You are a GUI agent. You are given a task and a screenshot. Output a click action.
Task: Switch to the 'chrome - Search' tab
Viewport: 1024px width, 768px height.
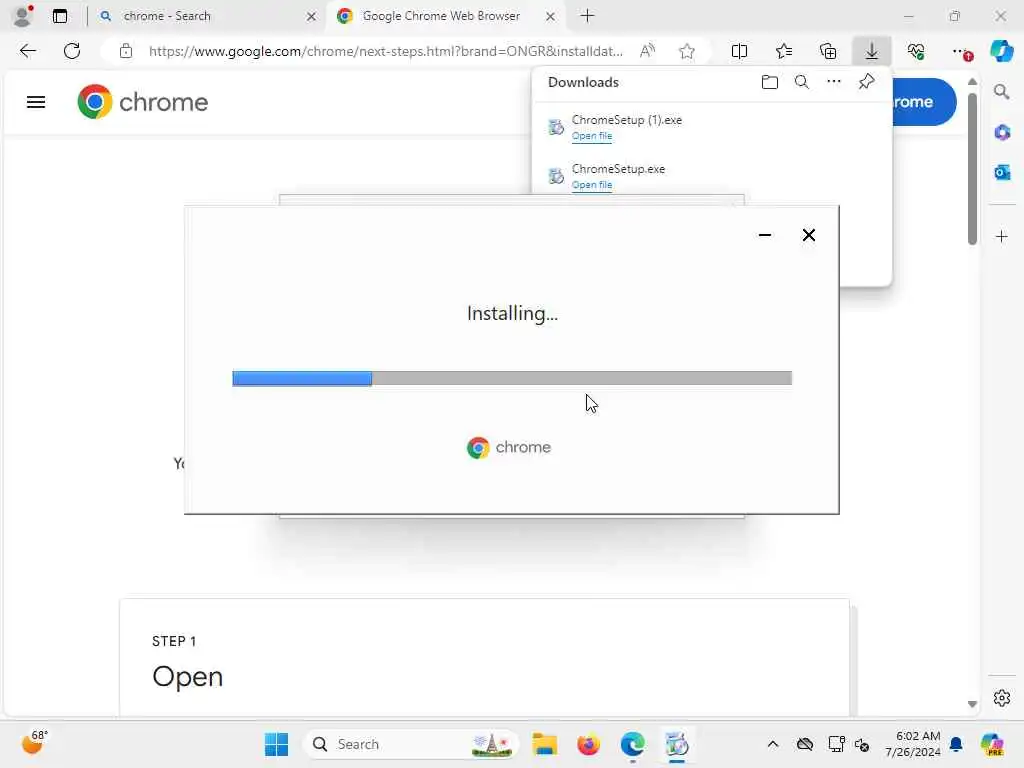205,16
